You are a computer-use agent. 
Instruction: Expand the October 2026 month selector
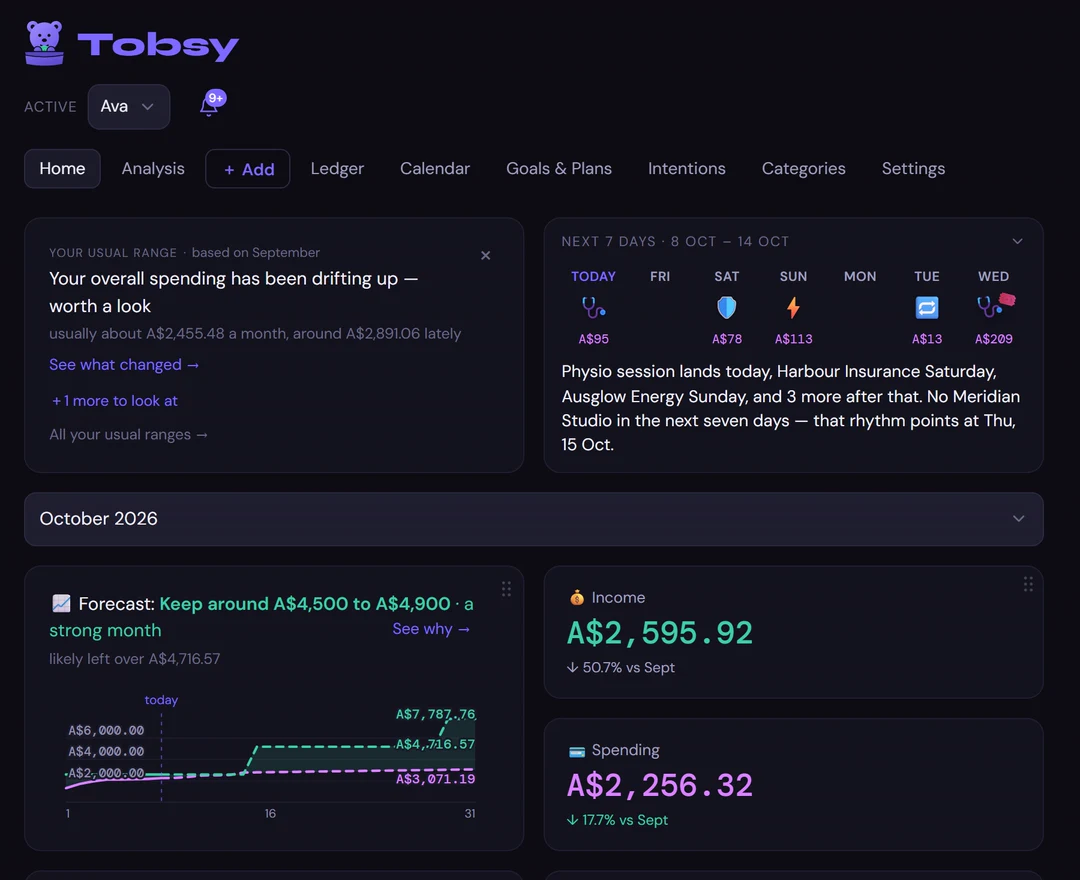click(x=534, y=519)
